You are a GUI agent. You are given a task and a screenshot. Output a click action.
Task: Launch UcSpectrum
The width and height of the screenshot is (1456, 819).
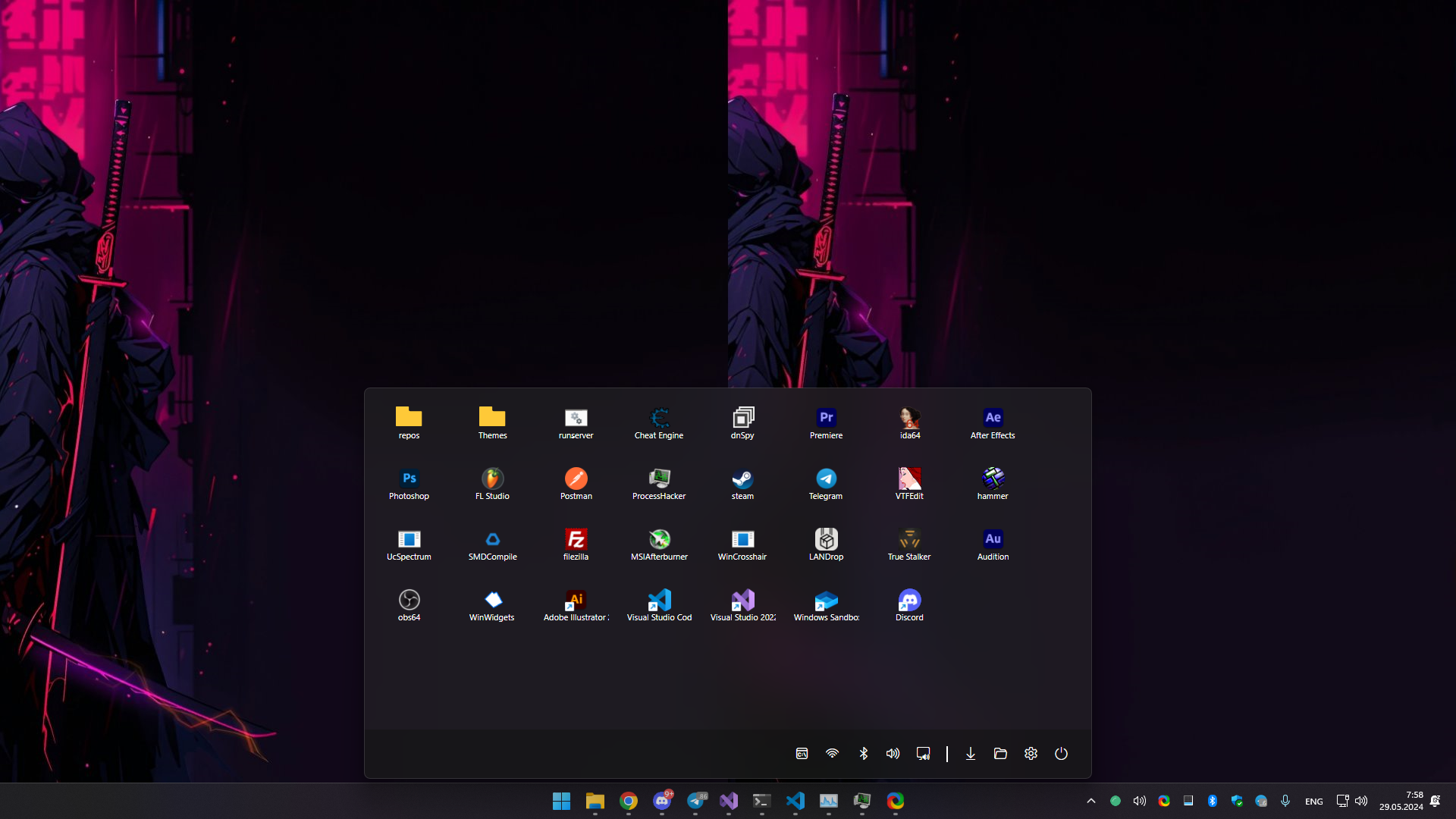[x=409, y=544]
